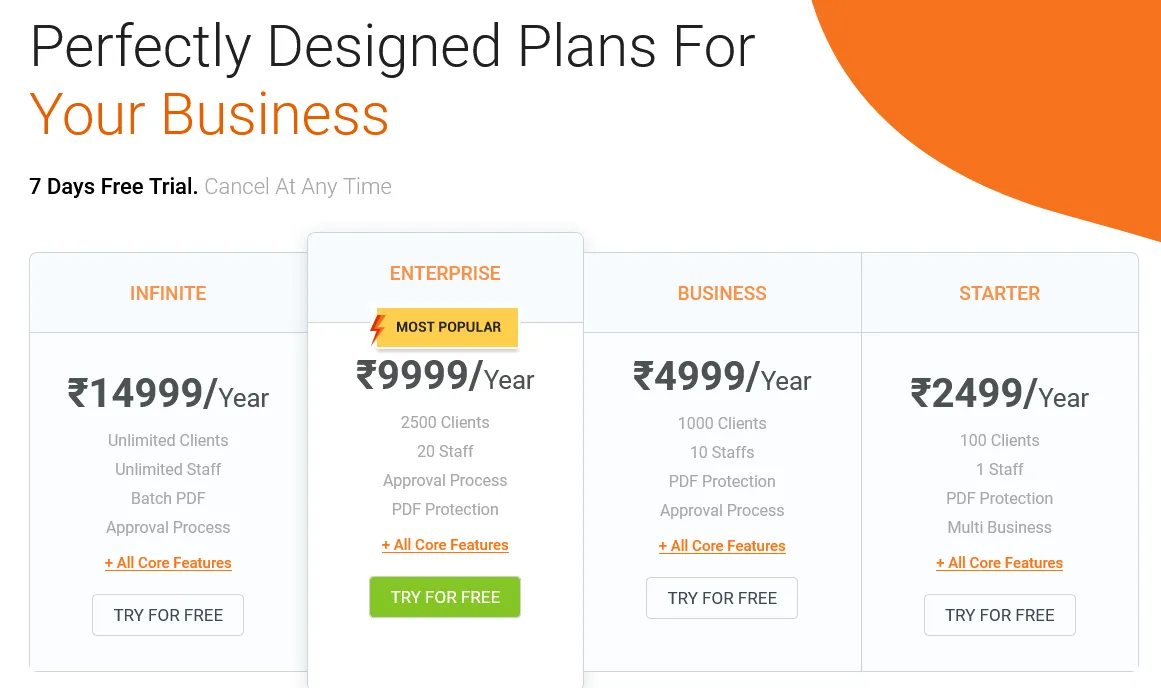This screenshot has width=1161, height=688.
Task: Click Try For Free under Infinite plan
Action: (168, 615)
